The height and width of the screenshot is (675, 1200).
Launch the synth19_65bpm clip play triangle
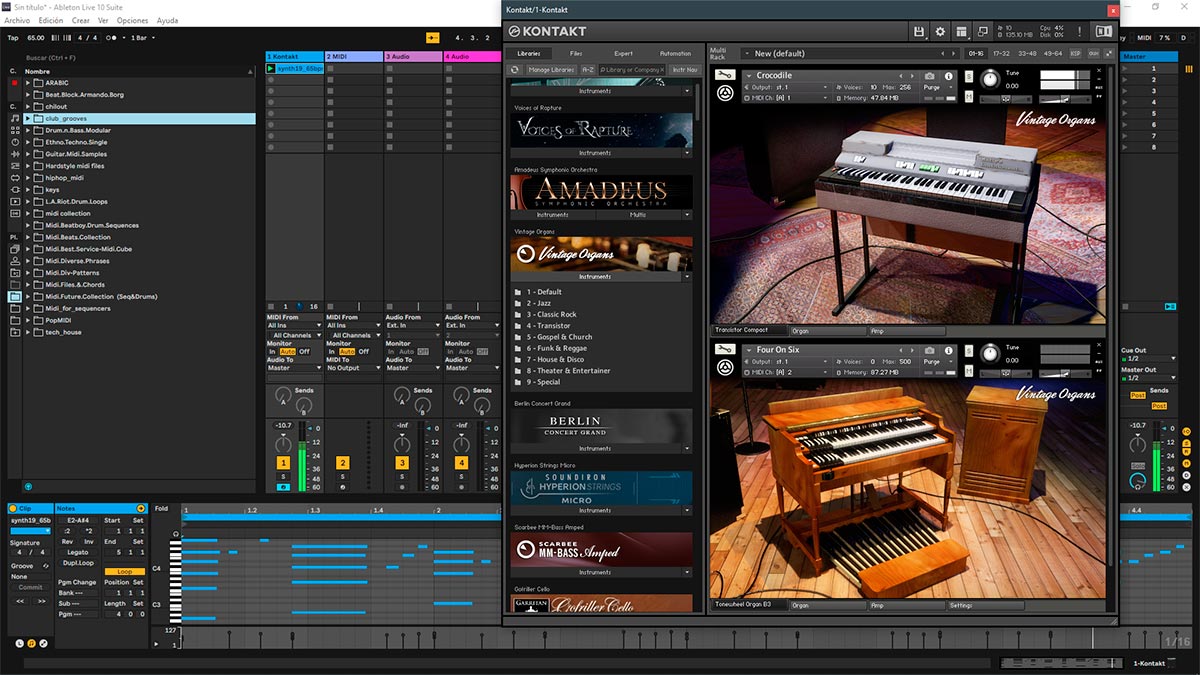[x=271, y=69]
